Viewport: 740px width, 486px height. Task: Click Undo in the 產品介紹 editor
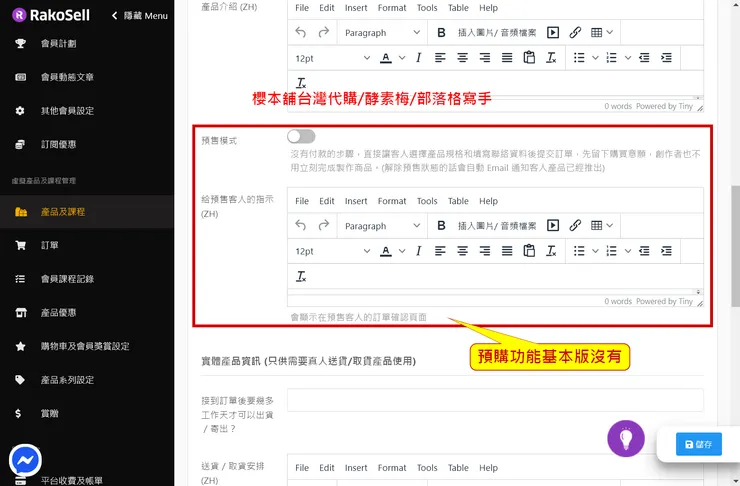[301, 33]
